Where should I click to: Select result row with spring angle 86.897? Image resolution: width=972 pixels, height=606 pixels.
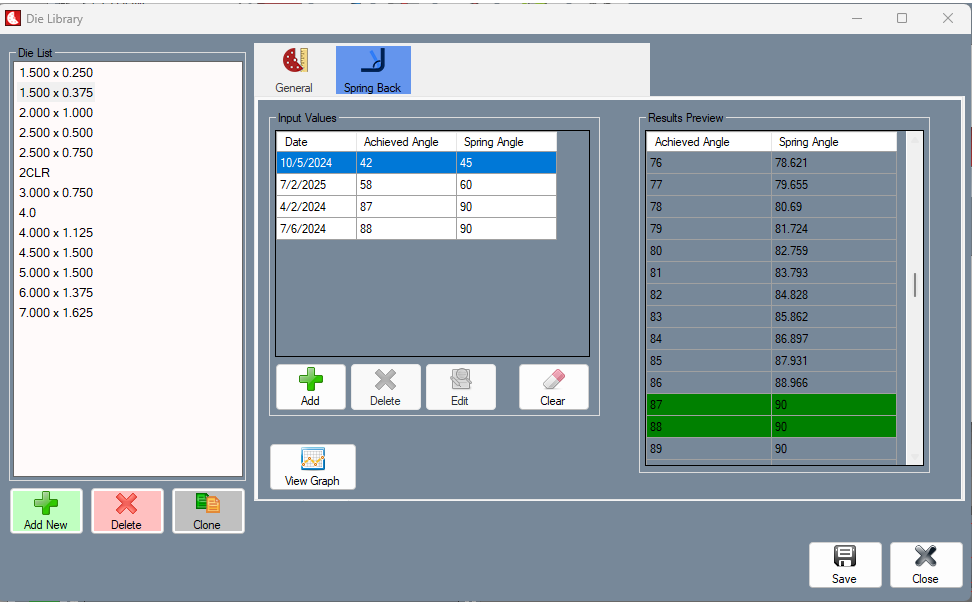(x=772, y=339)
